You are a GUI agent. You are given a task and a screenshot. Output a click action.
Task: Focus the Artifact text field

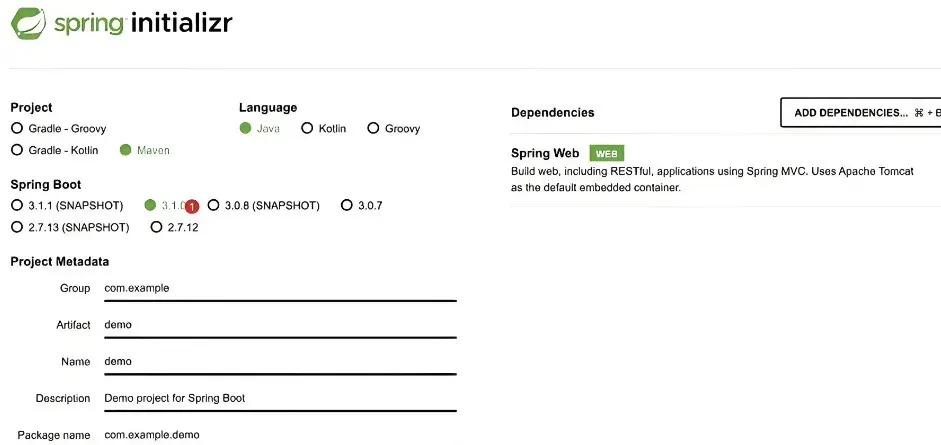point(280,325)
